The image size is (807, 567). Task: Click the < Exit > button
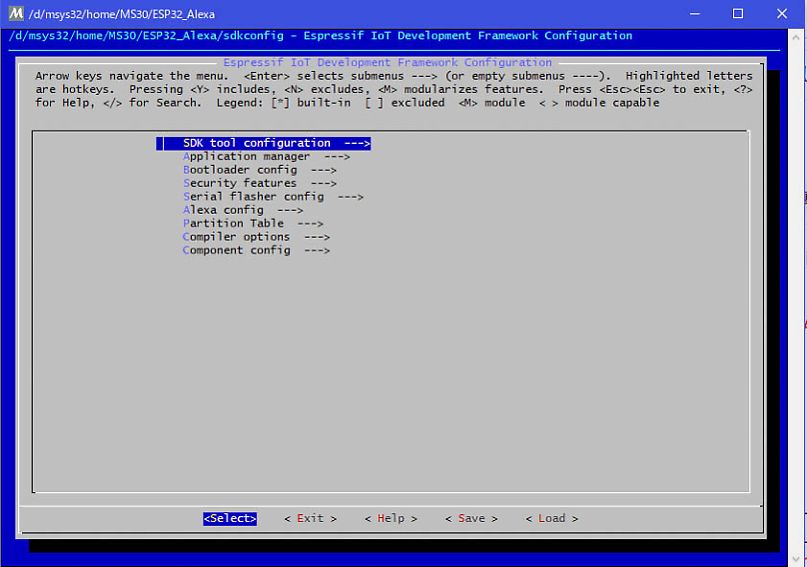[310, 519]
